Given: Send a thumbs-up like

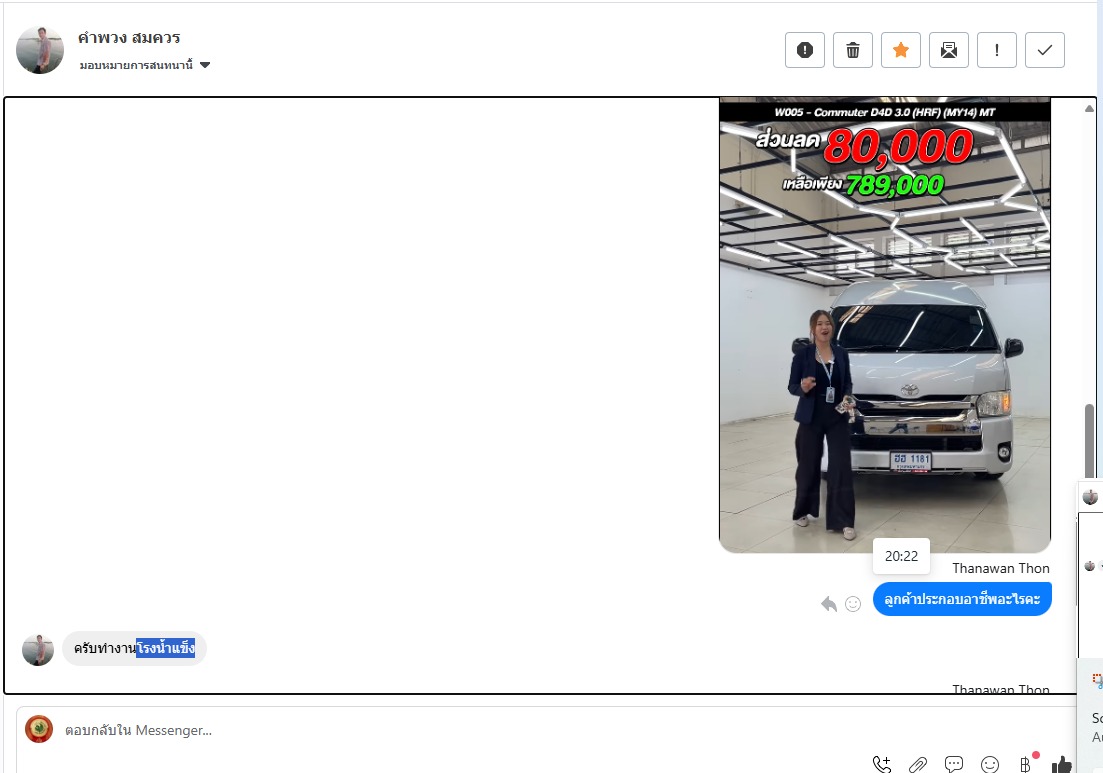Looking at the screenshot, I should [x=1061, y=764].
